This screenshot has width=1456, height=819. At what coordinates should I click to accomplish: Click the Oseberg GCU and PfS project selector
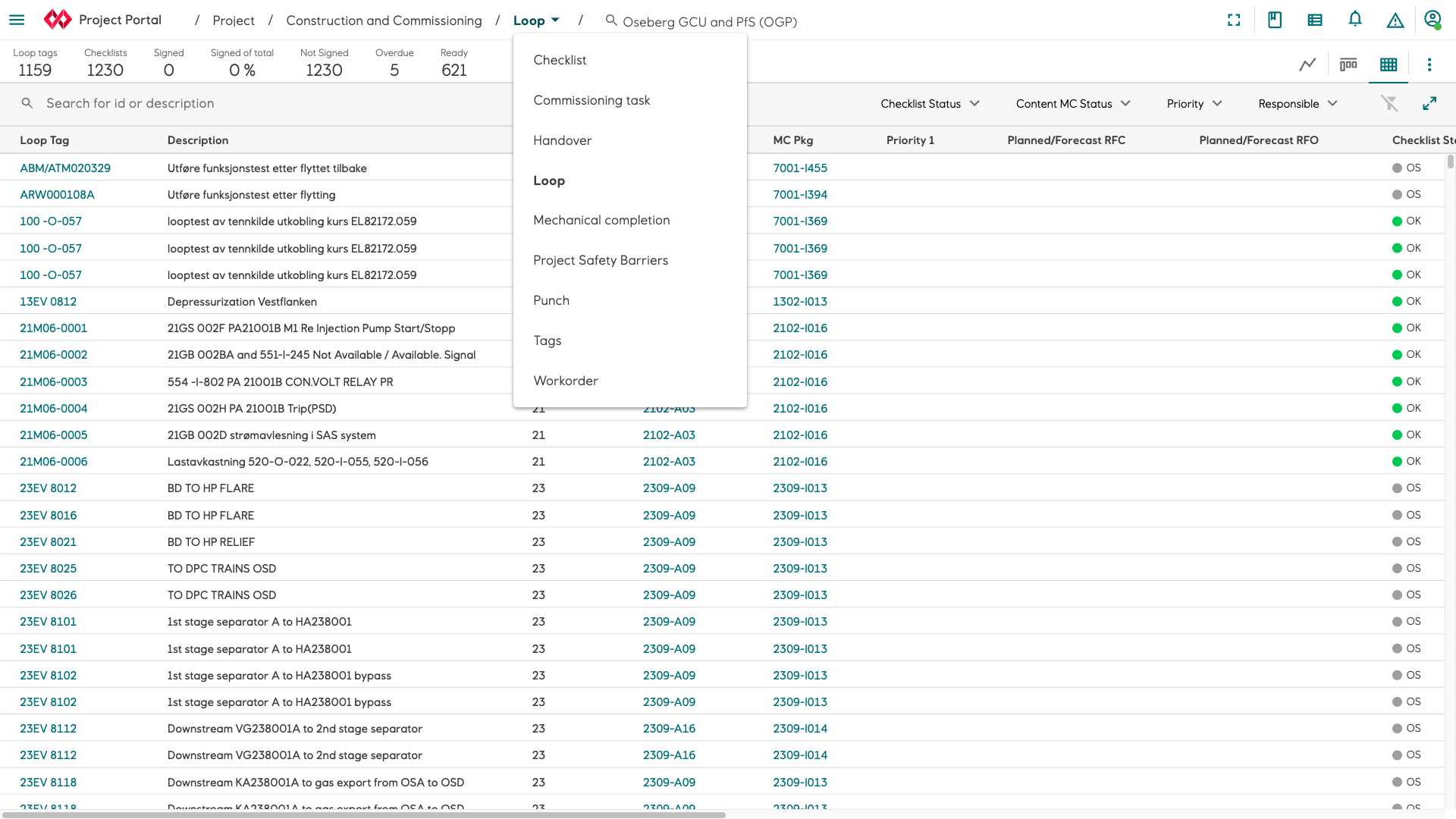tap(710, 21)
